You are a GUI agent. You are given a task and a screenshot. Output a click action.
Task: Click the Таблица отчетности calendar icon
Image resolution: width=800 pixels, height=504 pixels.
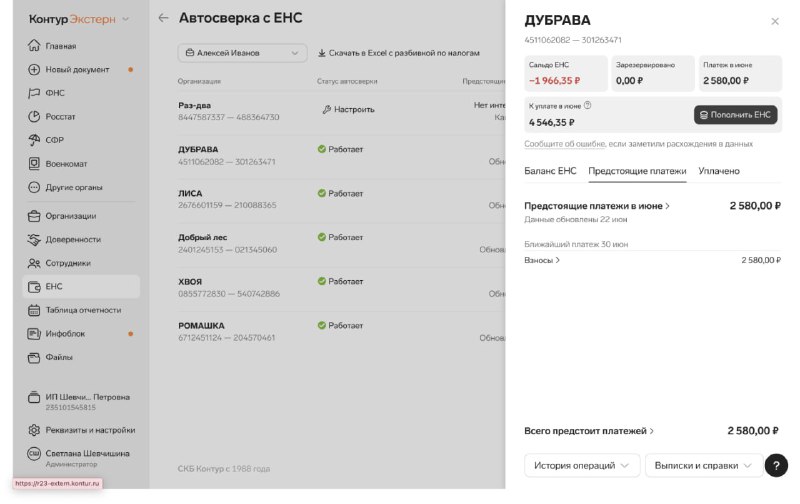pos(34,310)
